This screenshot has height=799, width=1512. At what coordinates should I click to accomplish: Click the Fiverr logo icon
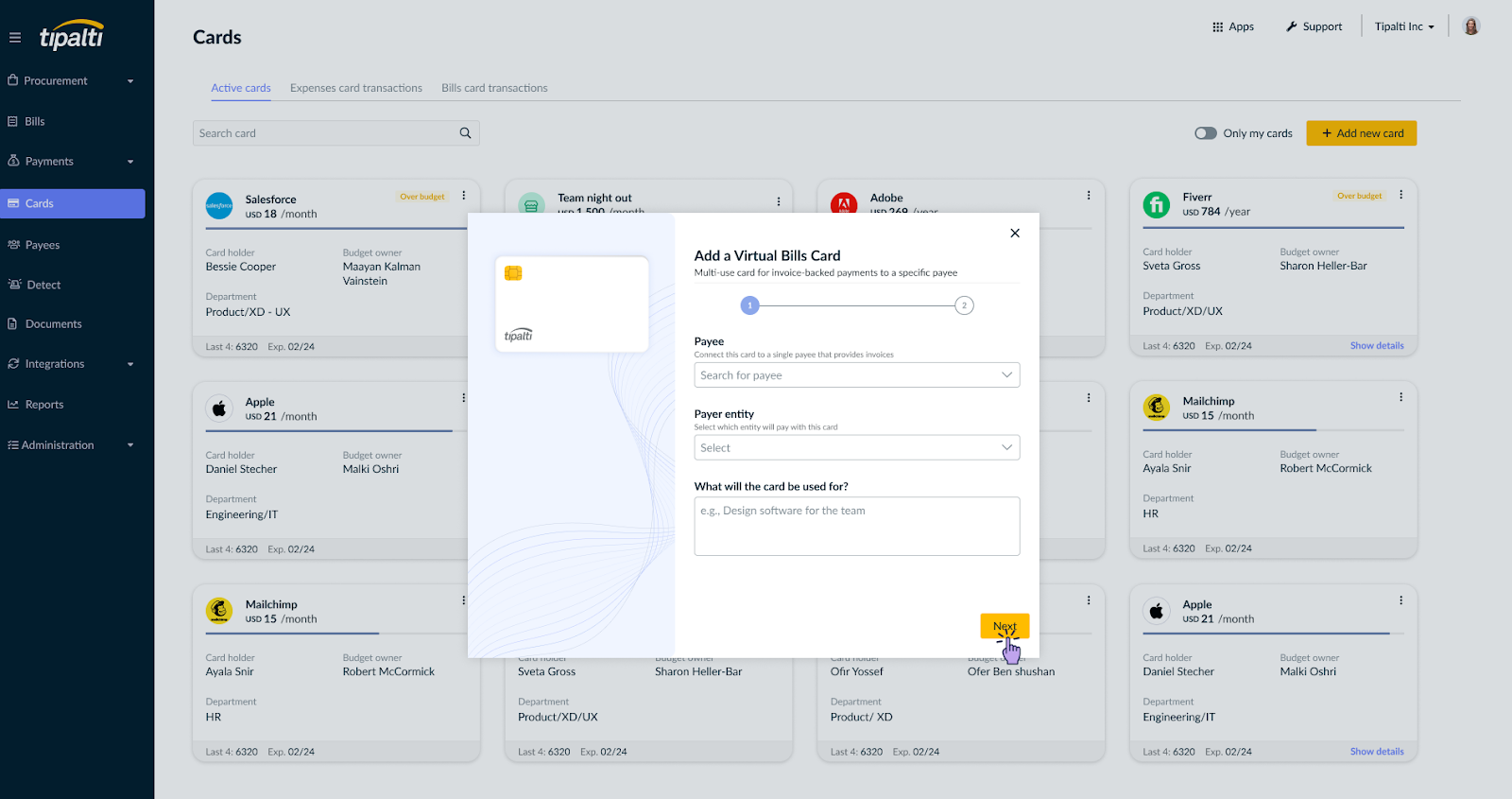pyautogui.click(x=1157, y=204)
